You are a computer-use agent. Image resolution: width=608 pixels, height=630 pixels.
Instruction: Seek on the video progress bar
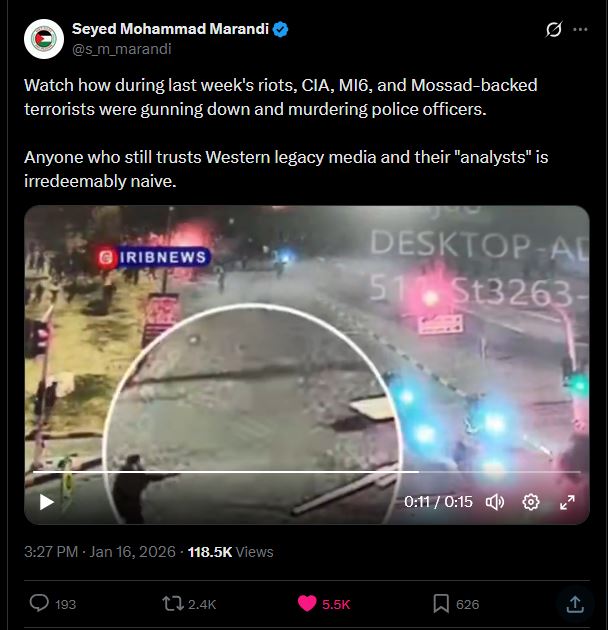(x=307, y=472)
